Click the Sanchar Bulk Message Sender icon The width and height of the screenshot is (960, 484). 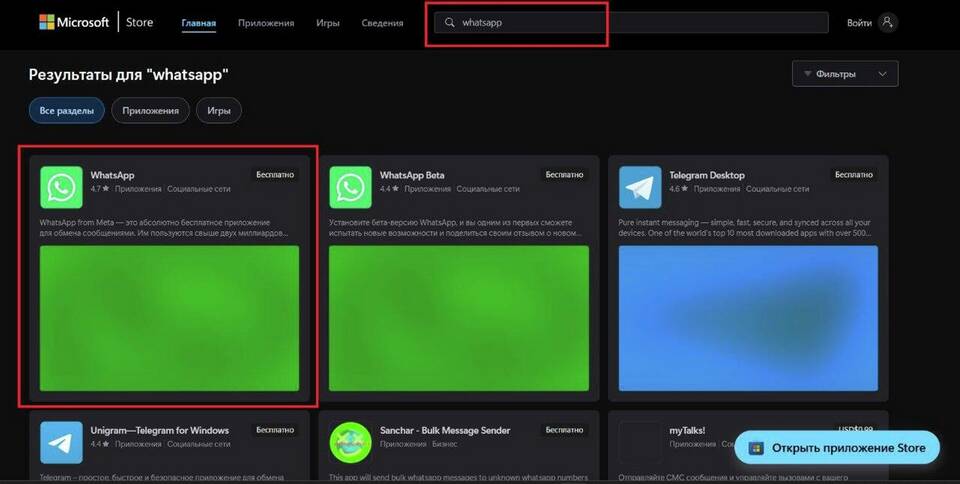(350, 442)
